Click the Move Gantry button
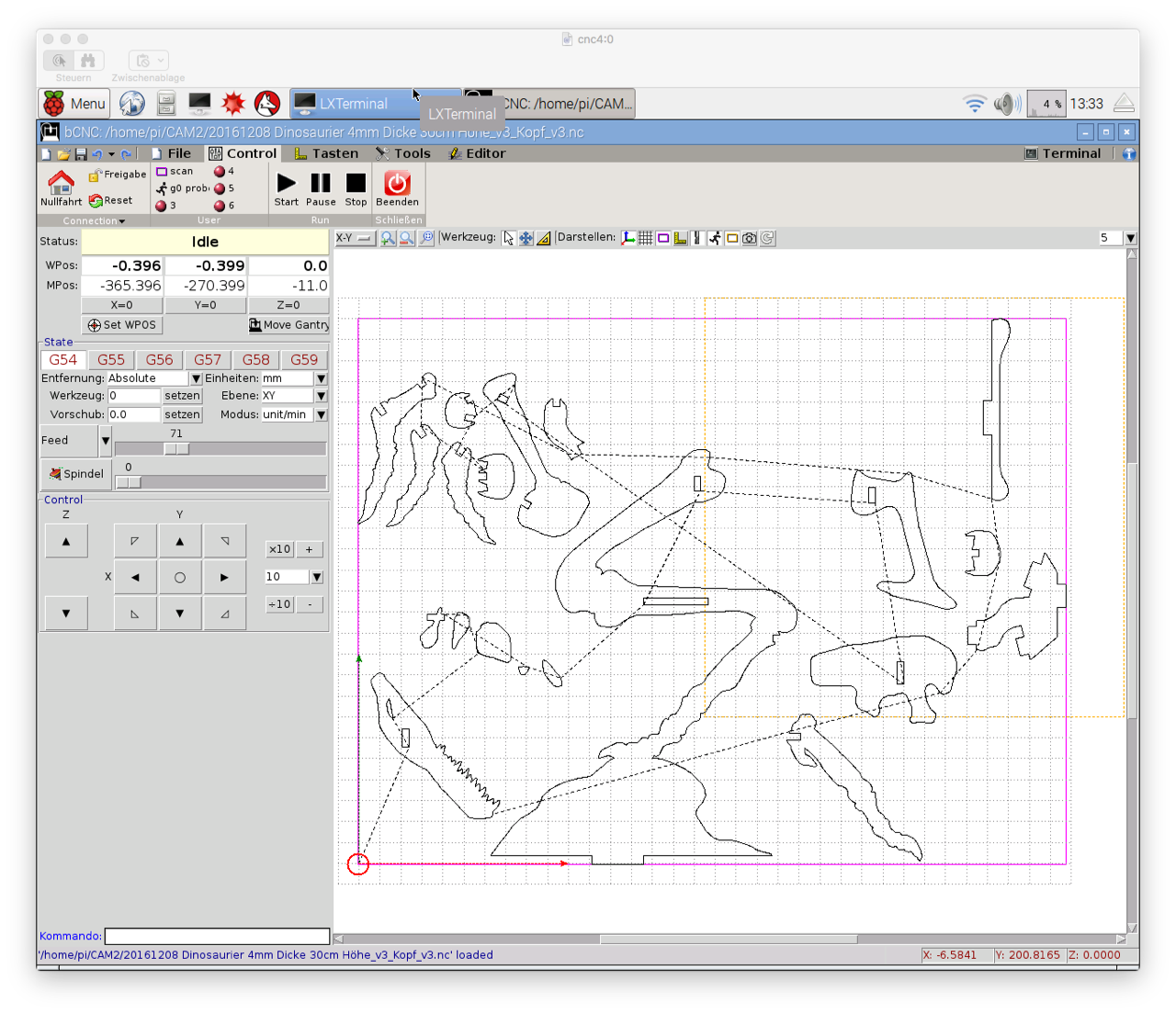The image size is (1176, 1014). pyautogui.click(x=288, y=325)
